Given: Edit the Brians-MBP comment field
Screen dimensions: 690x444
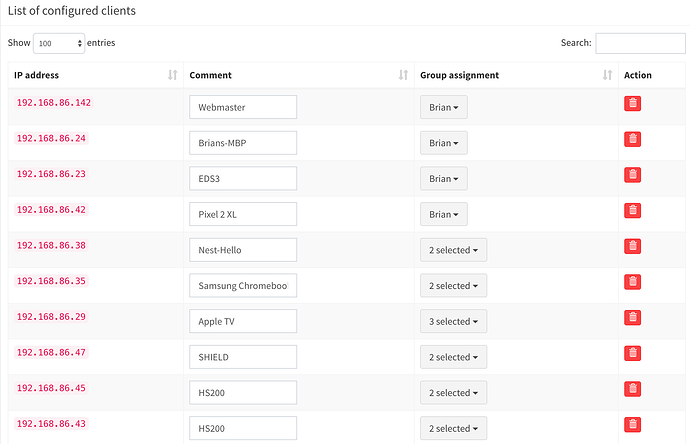Looking at the screenshot, I should (x=243, y=143).
